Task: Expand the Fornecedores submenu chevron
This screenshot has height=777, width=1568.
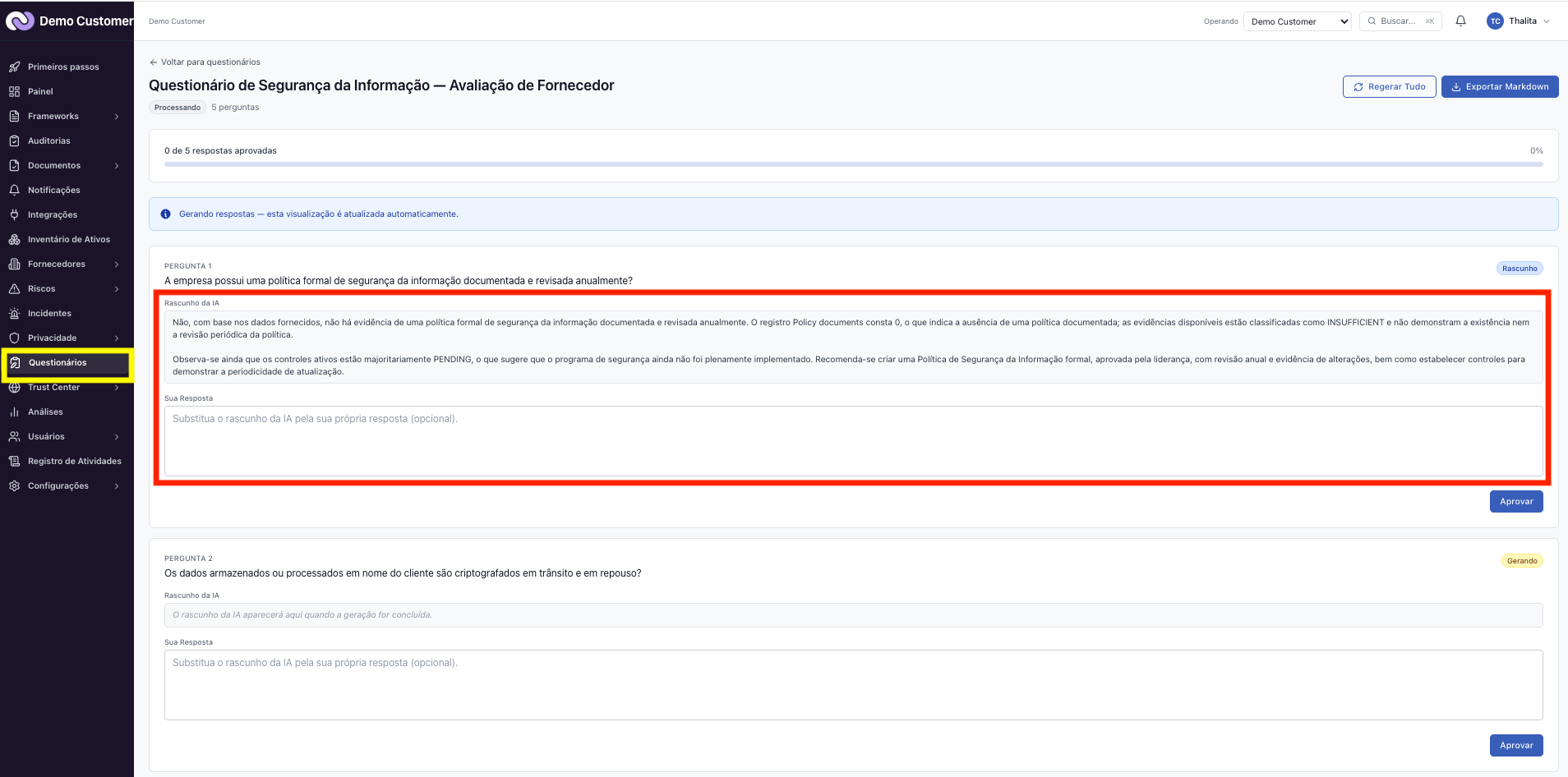Action: (117, 264)
